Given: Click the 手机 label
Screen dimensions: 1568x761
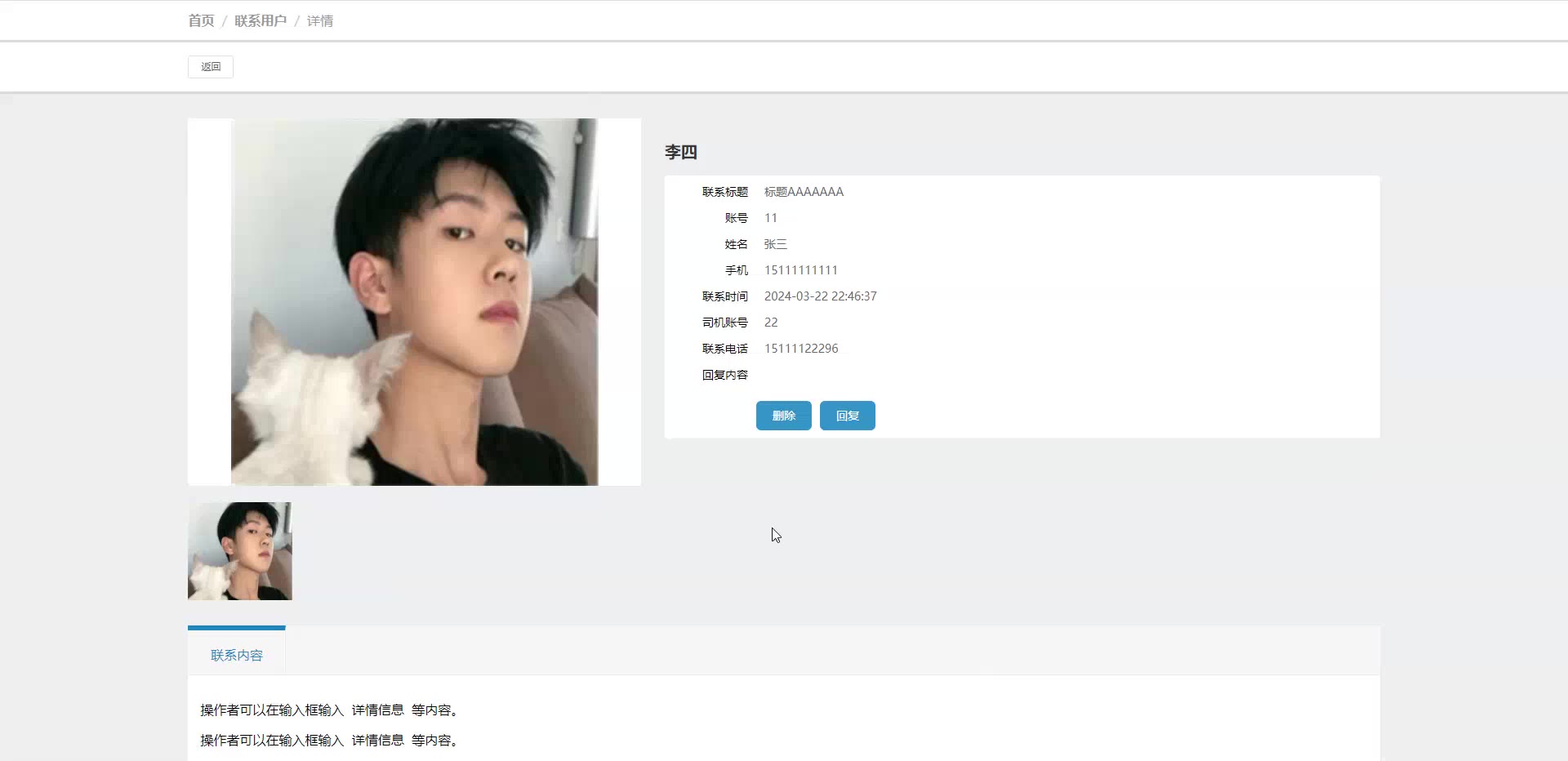Looking at the screenshot, I should click(737, 270).
